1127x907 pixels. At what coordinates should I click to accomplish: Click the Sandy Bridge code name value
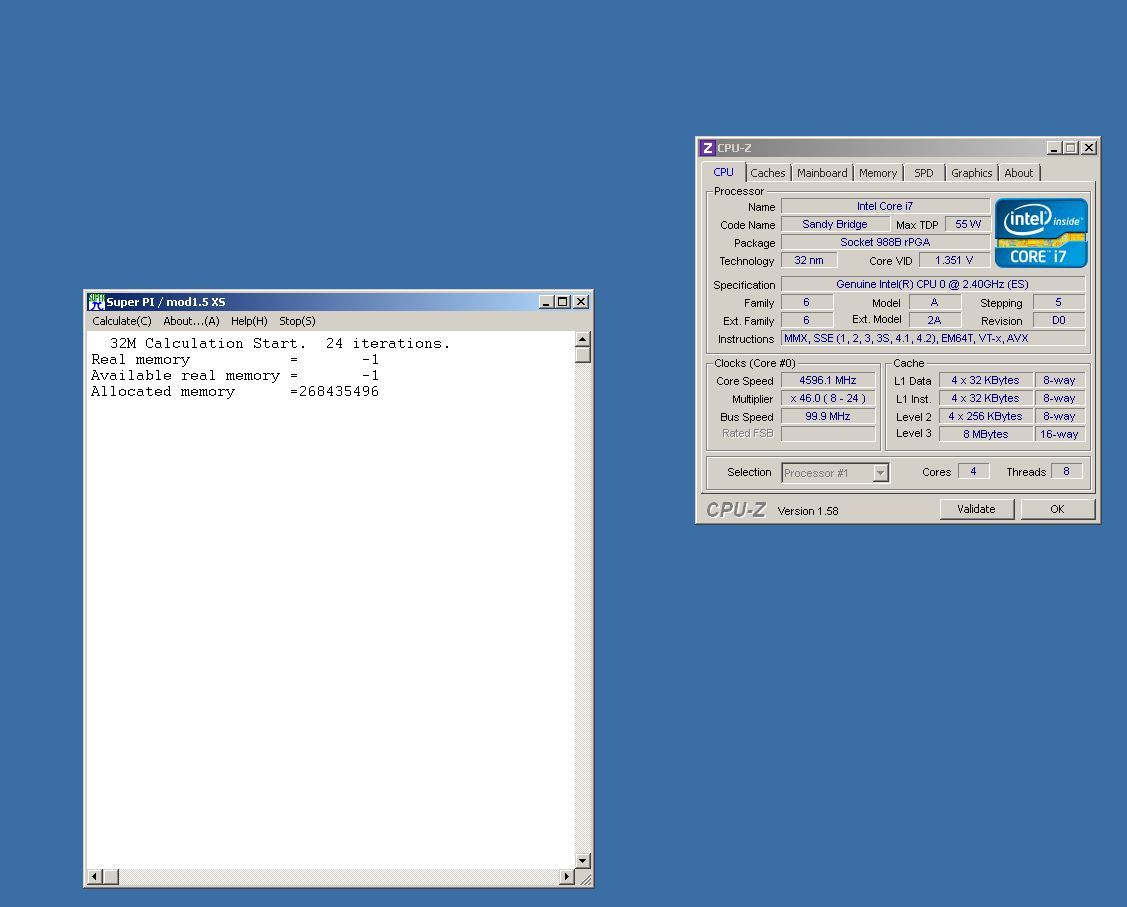pyautogui.click(x=835, y=224)
